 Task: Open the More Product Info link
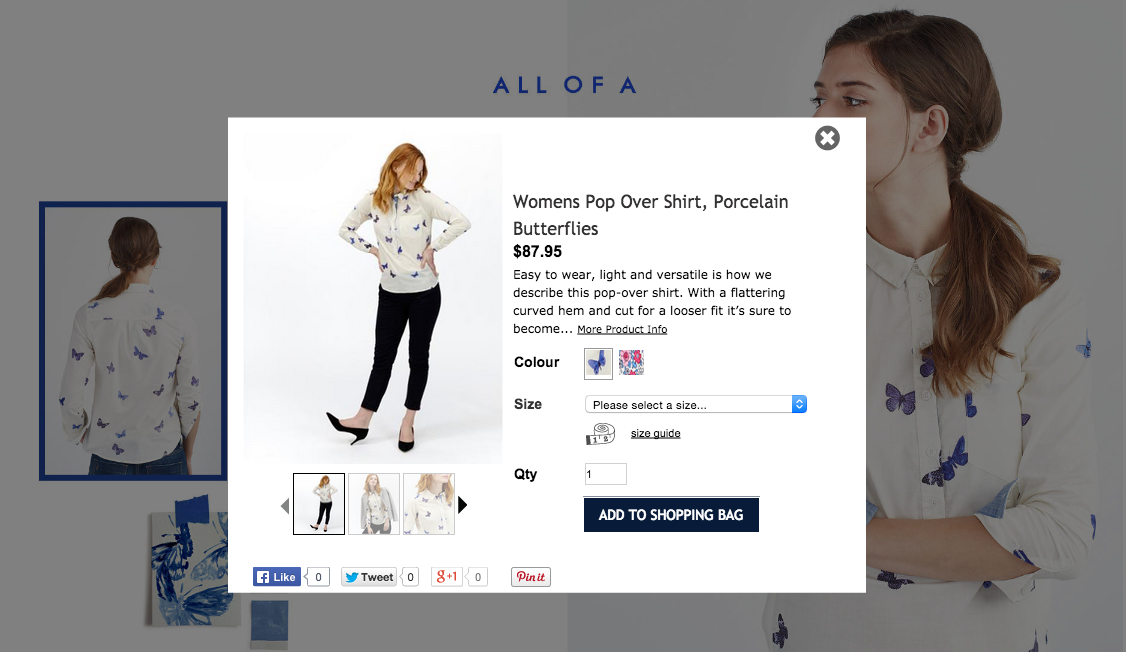pyautogui.click(x=622, y=330)
